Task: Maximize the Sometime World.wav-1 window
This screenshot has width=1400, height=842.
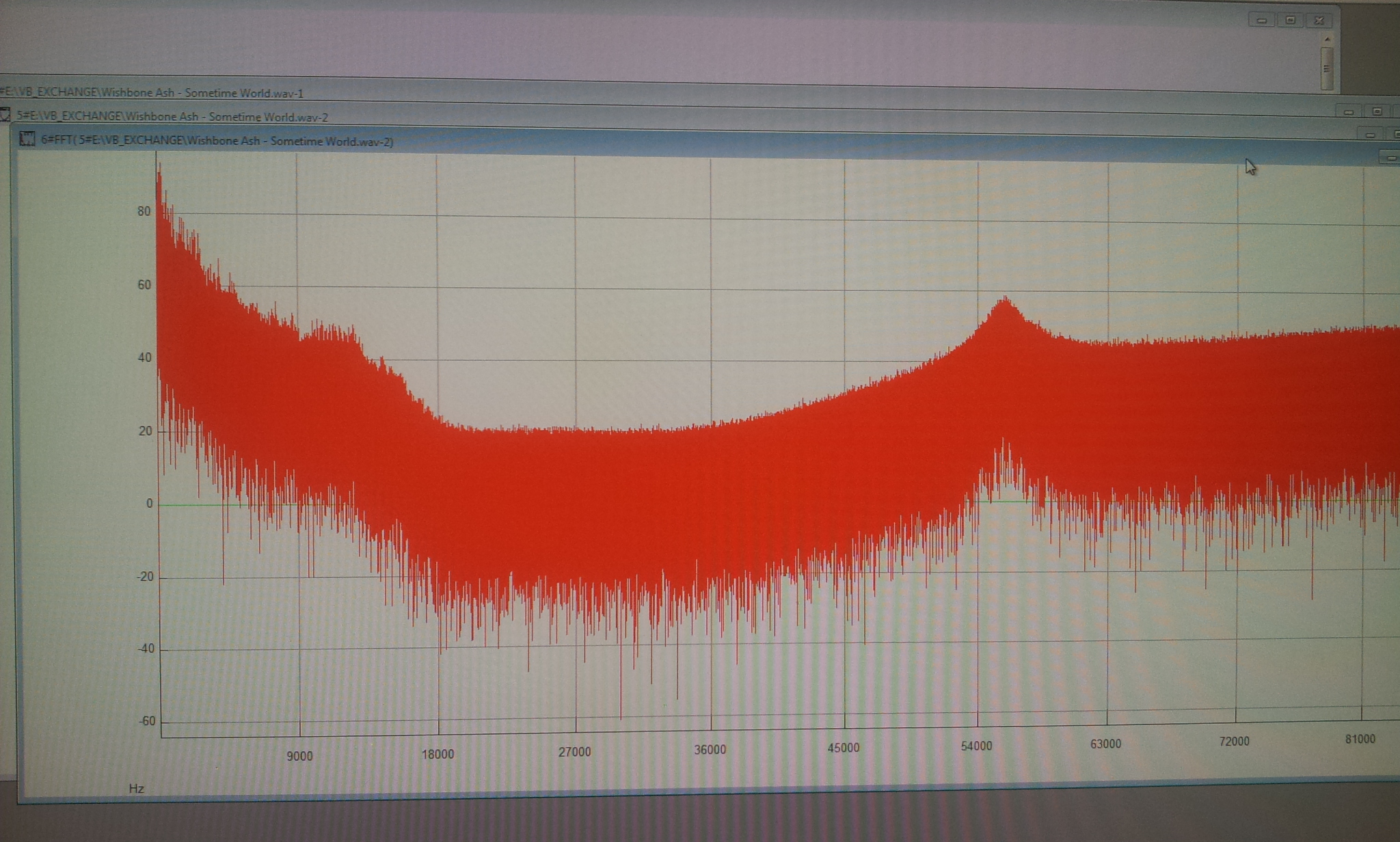Action: [1377, 111]
